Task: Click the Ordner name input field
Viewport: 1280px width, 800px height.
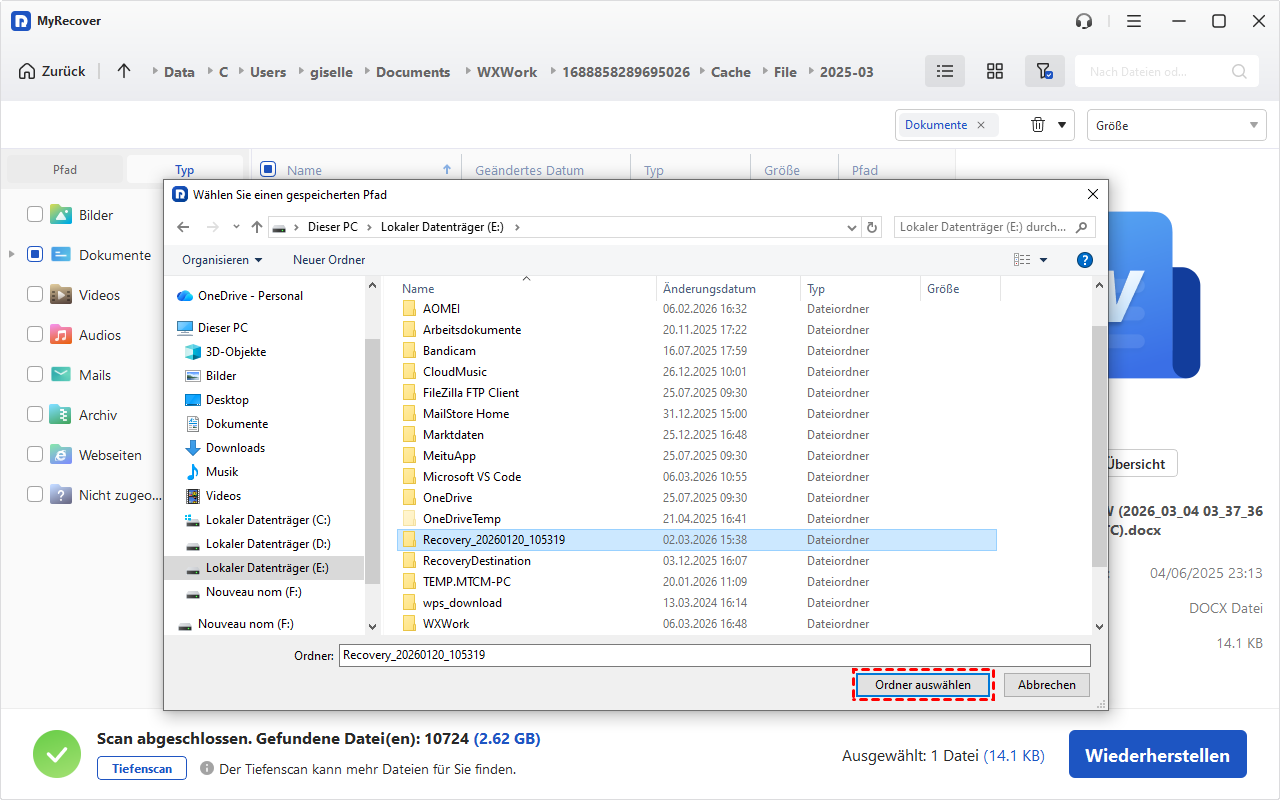Action: (x=714, y=655)
